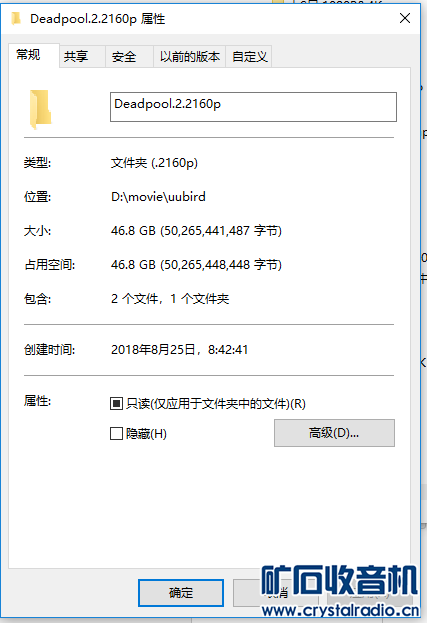Click the 创建时间 date value
The height and width of the screenshot is (623, 427).
(180, 350)
